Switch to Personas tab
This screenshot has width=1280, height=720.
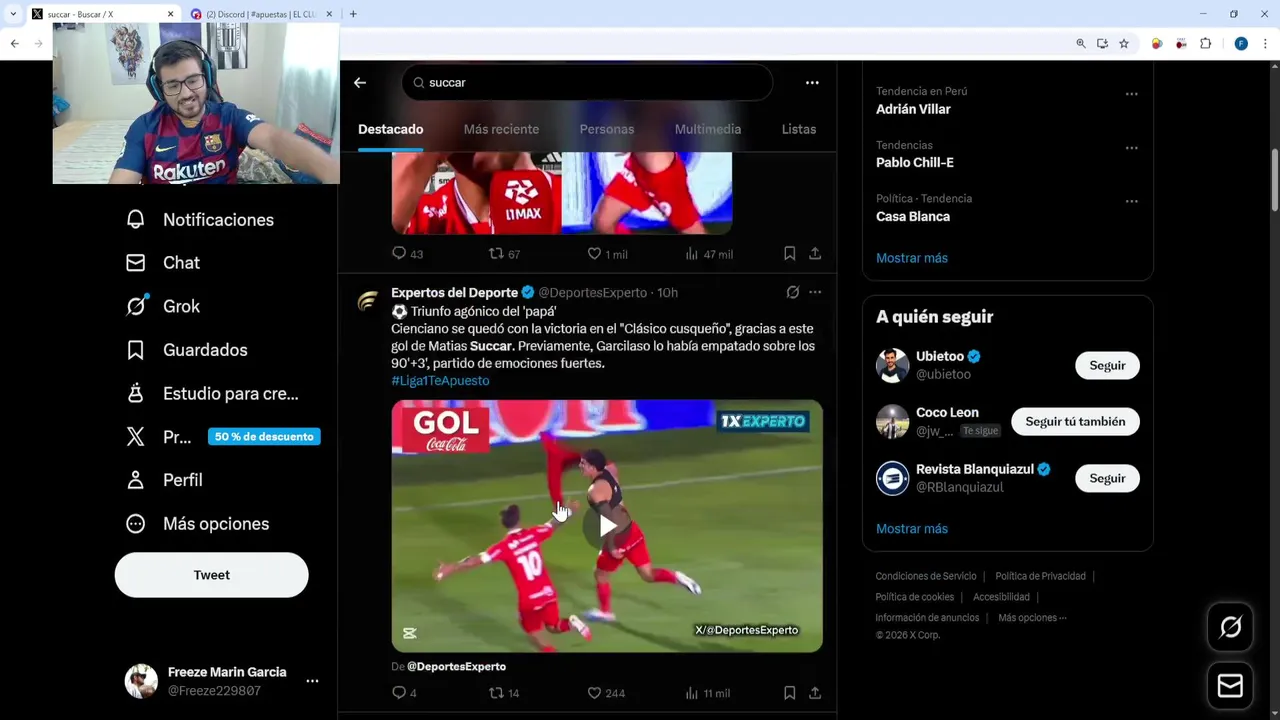tap(607, 130)
